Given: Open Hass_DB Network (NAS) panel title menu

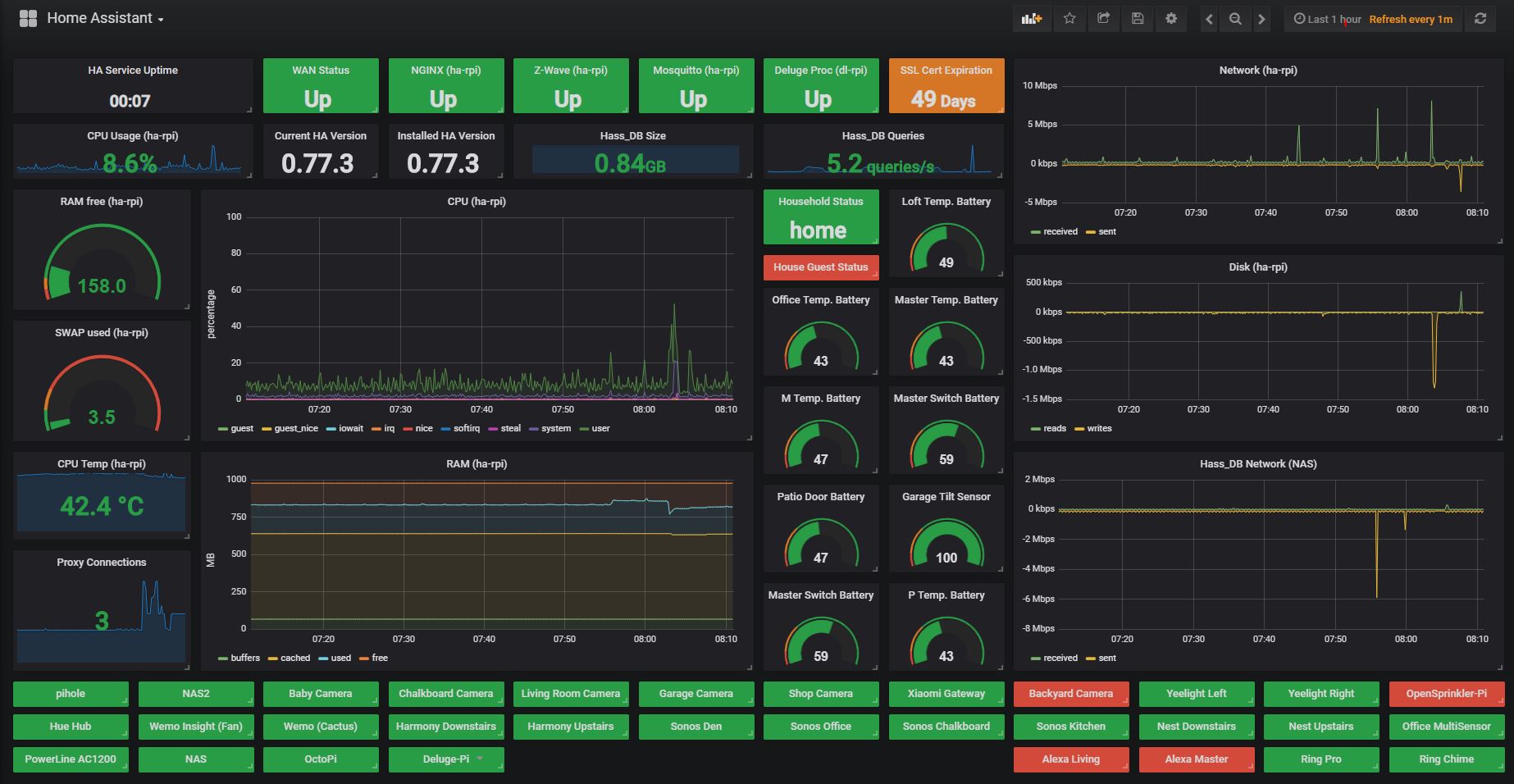Looking at the screenshot, I should click(1258, 464).
